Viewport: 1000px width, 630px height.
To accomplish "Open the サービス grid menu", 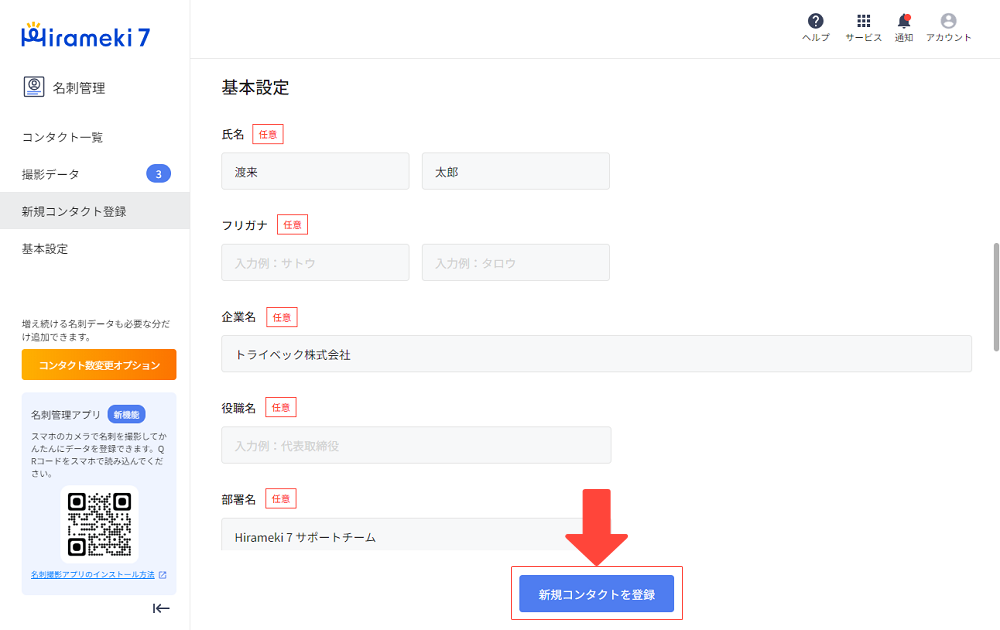I will point(864,27).
